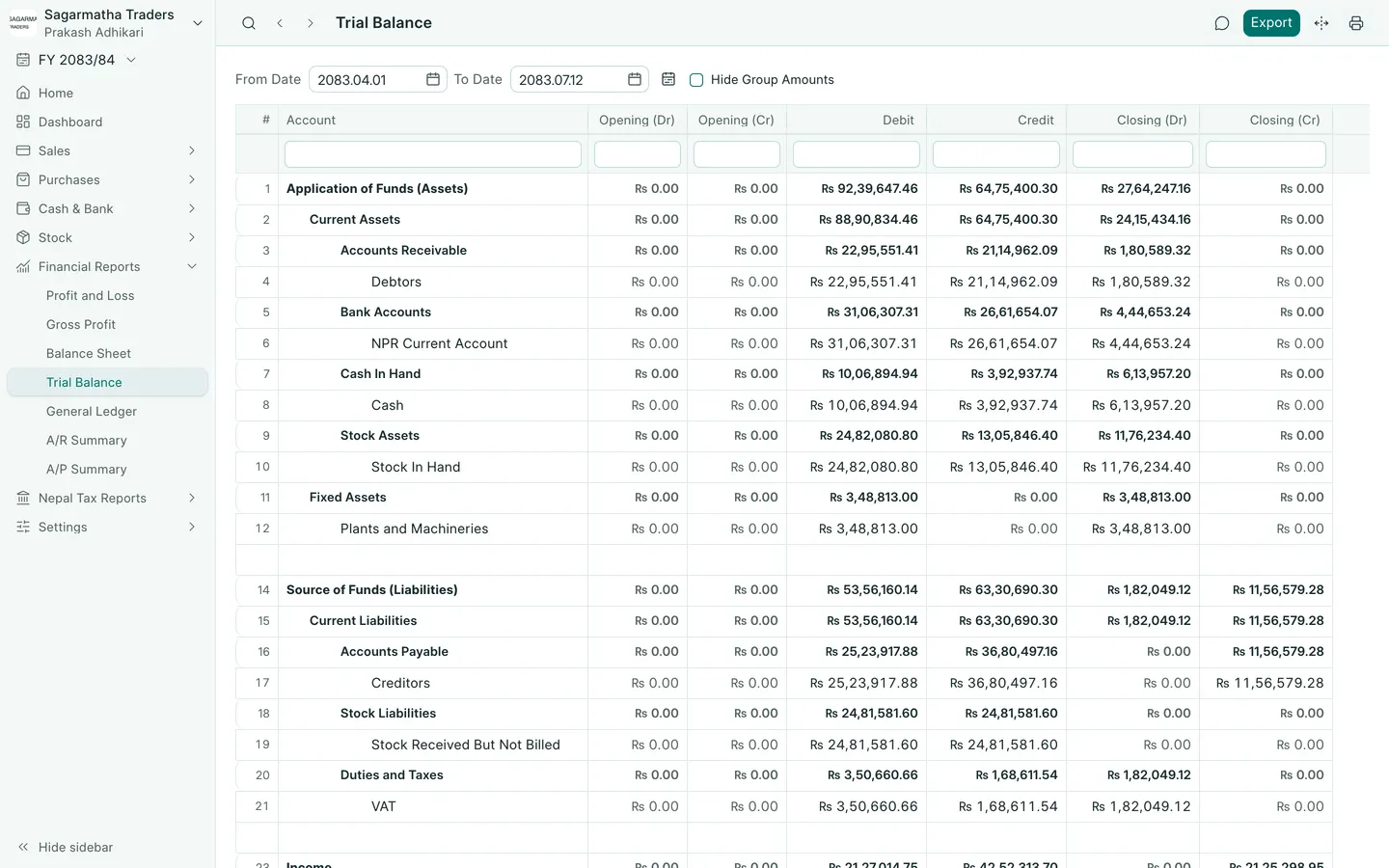
Task: Click the Cash & Bank wallet icon
Action: [23, 208]
